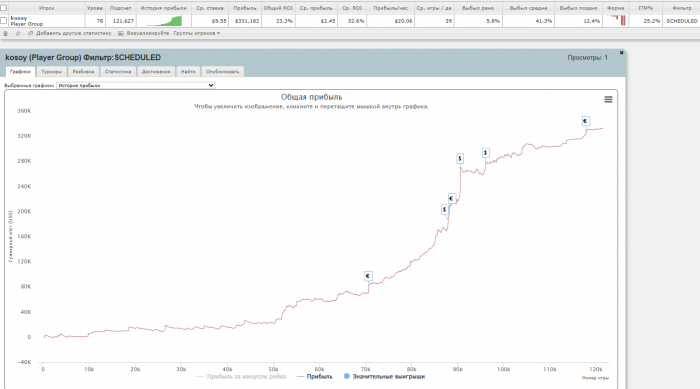700x389 pixels.
Task: Sort by the ITM% column header
Action: click(646, 8)
